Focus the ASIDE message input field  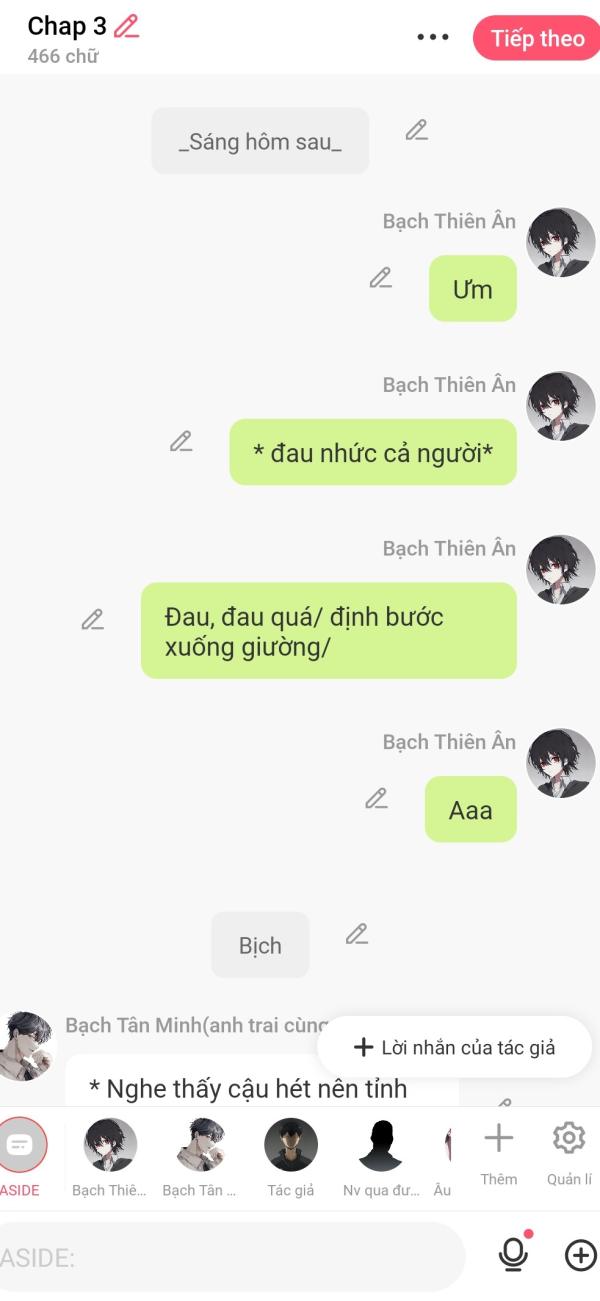tap(230, 1257)
